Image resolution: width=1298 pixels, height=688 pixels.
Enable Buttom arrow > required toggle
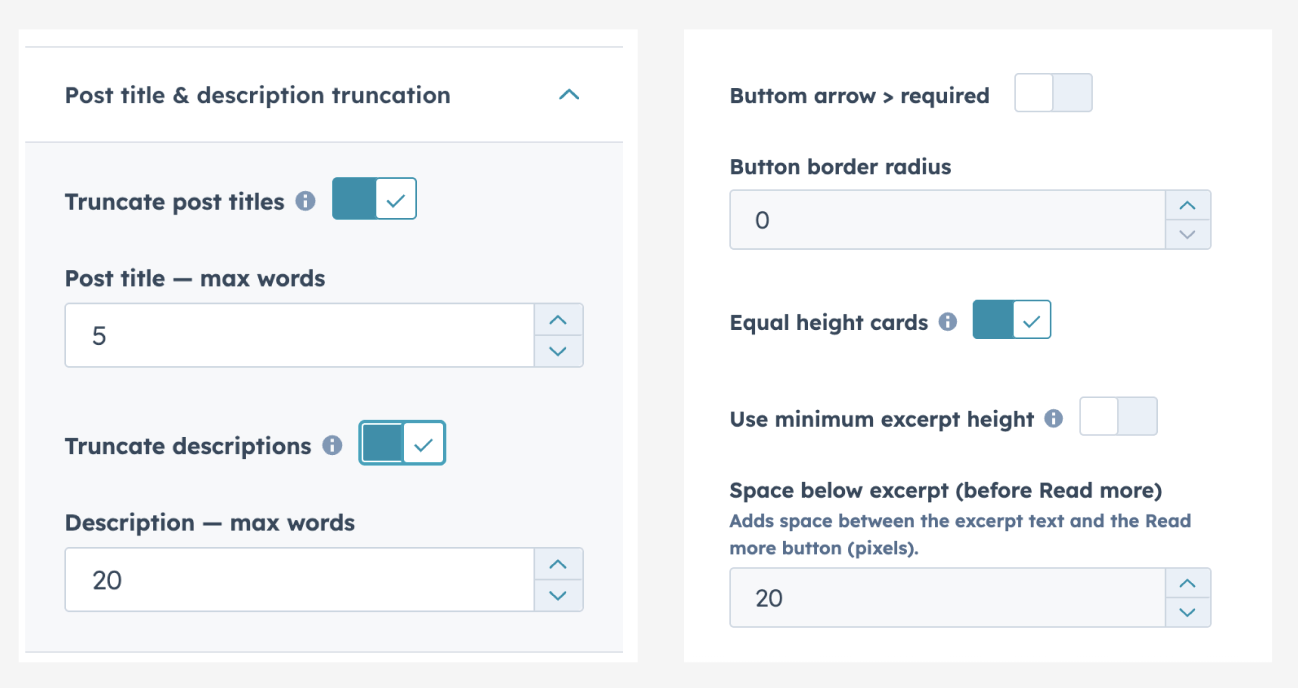click(1053, 93)
